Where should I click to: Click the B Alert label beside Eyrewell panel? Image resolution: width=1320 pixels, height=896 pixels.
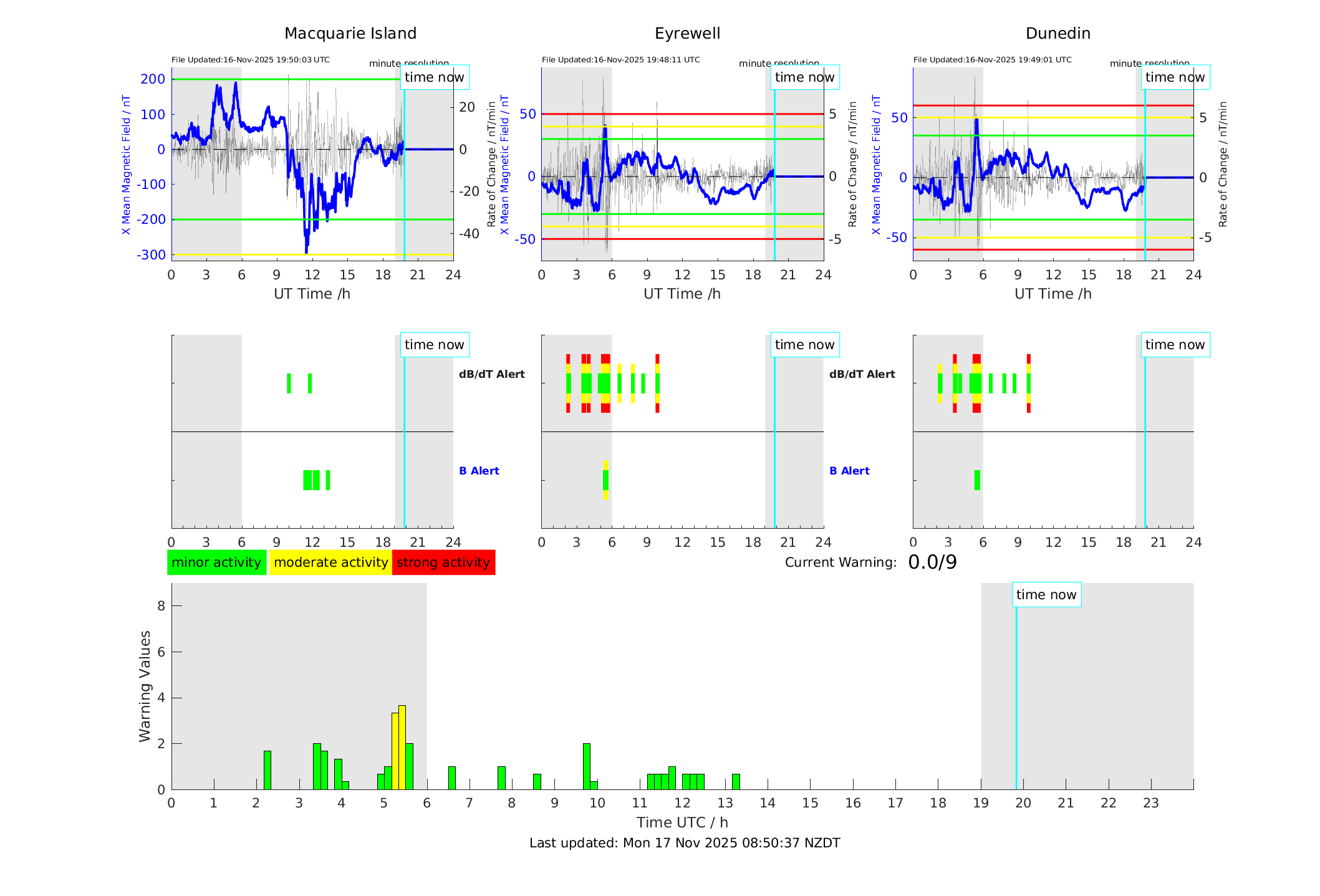coord(849,471)
